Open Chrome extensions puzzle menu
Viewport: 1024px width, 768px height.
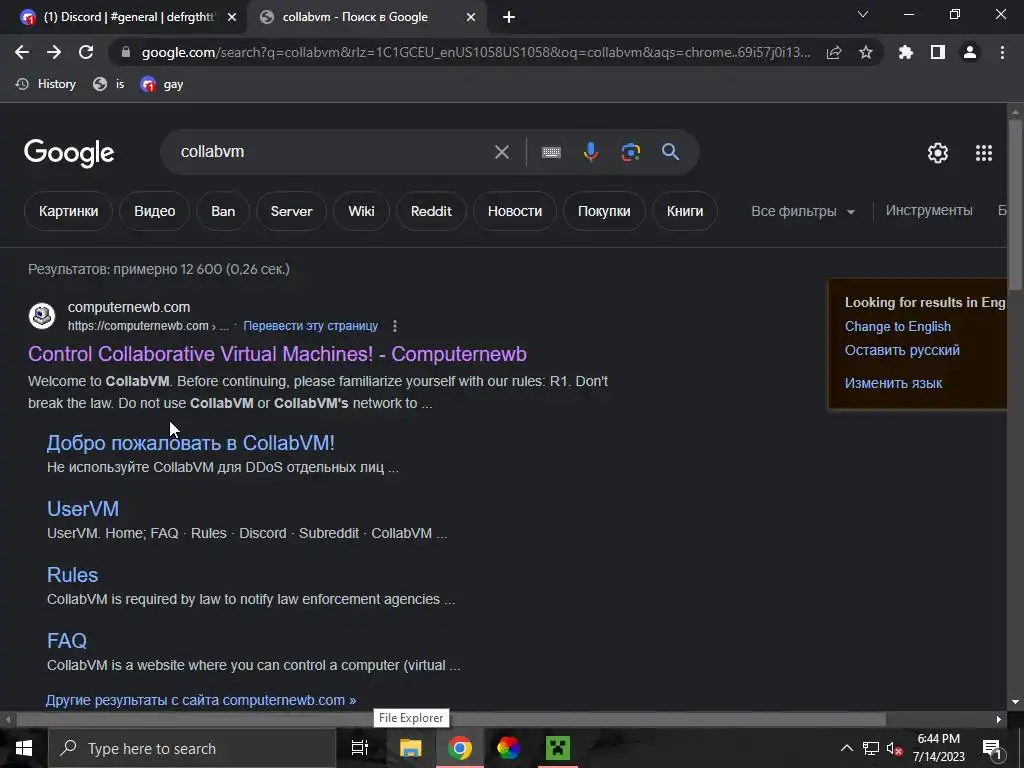[x=905, y=52]
